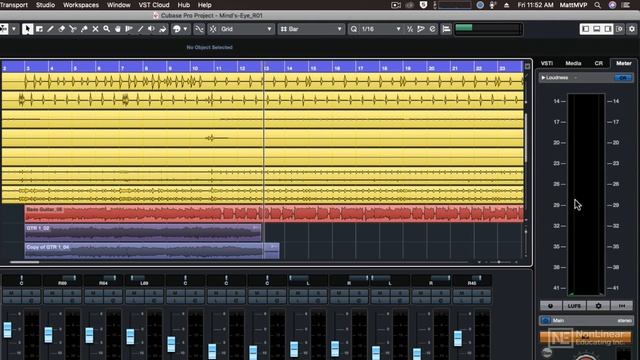Click the L69 pan control

click(x=144, y=280)
